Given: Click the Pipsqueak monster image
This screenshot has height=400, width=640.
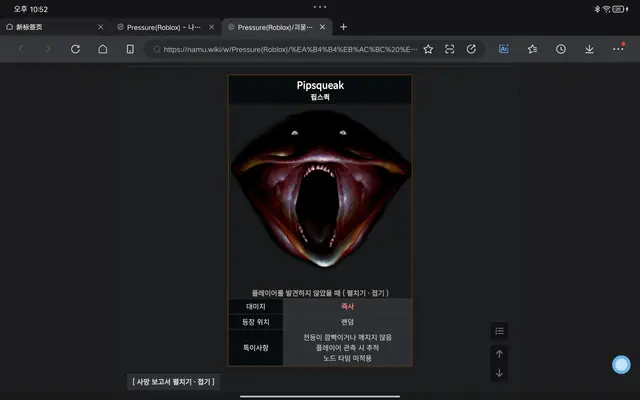Looking at the screenshot, I should (x=320, y=188).
